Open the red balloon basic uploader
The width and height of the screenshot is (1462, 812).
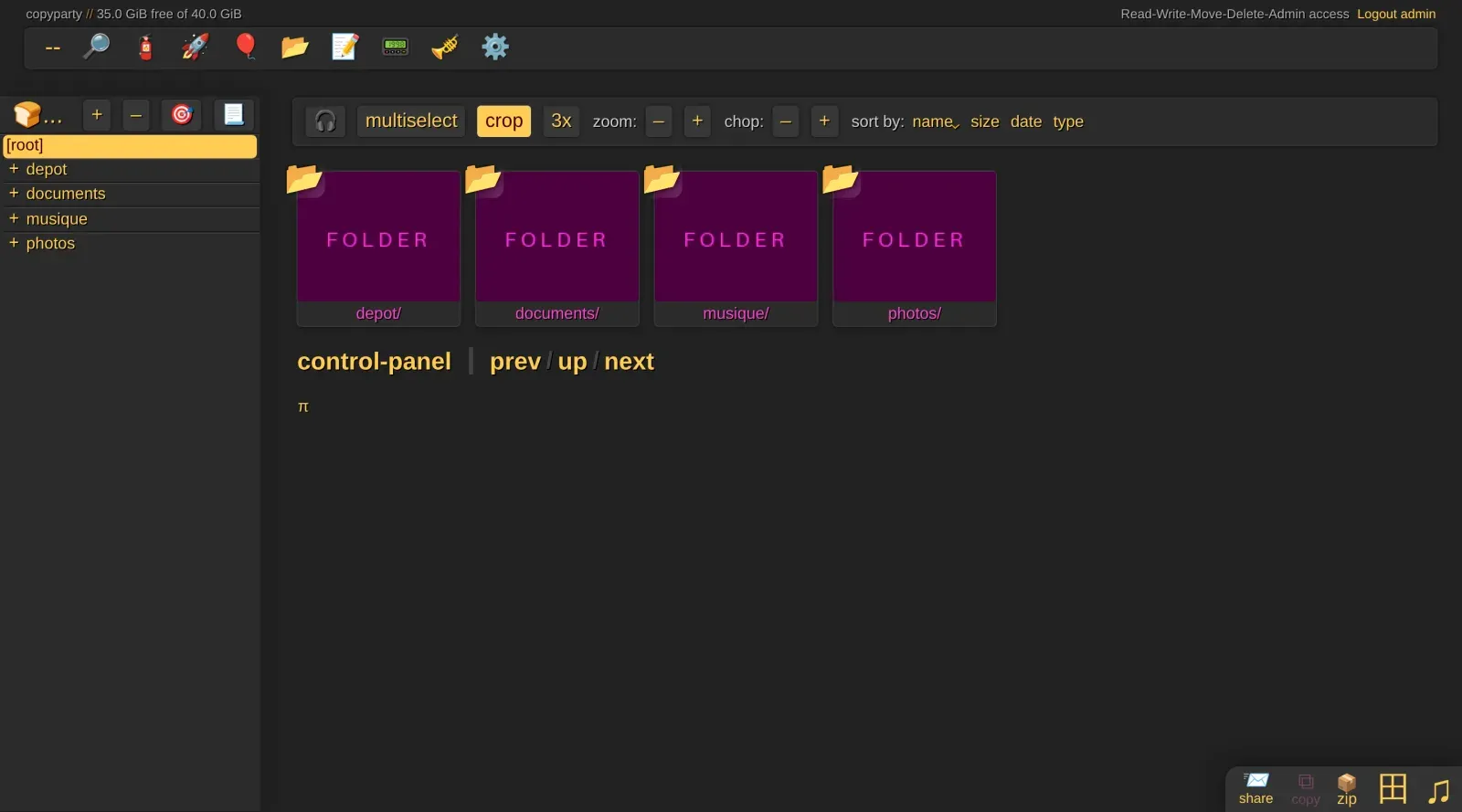point(245,47)
